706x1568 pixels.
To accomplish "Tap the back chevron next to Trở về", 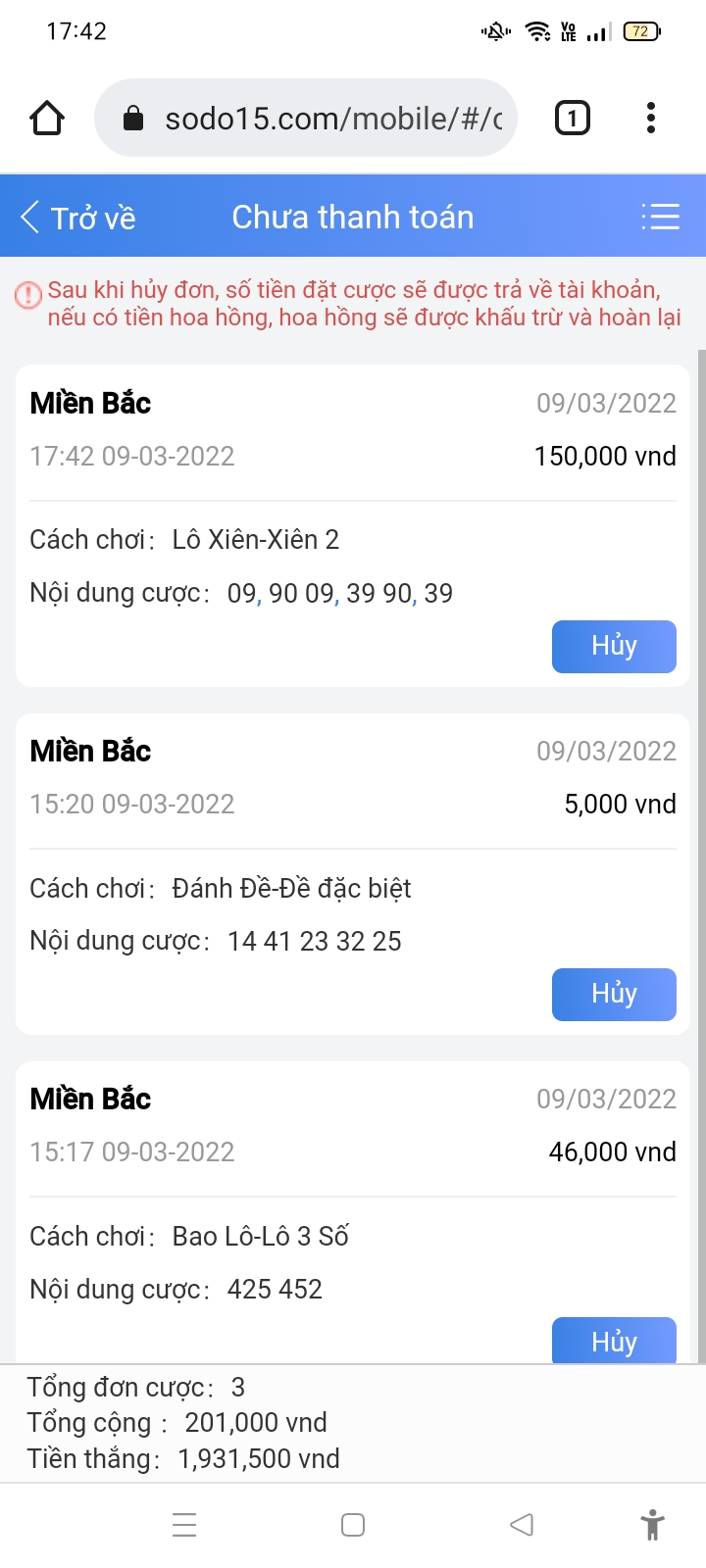I will coord(30,217).
